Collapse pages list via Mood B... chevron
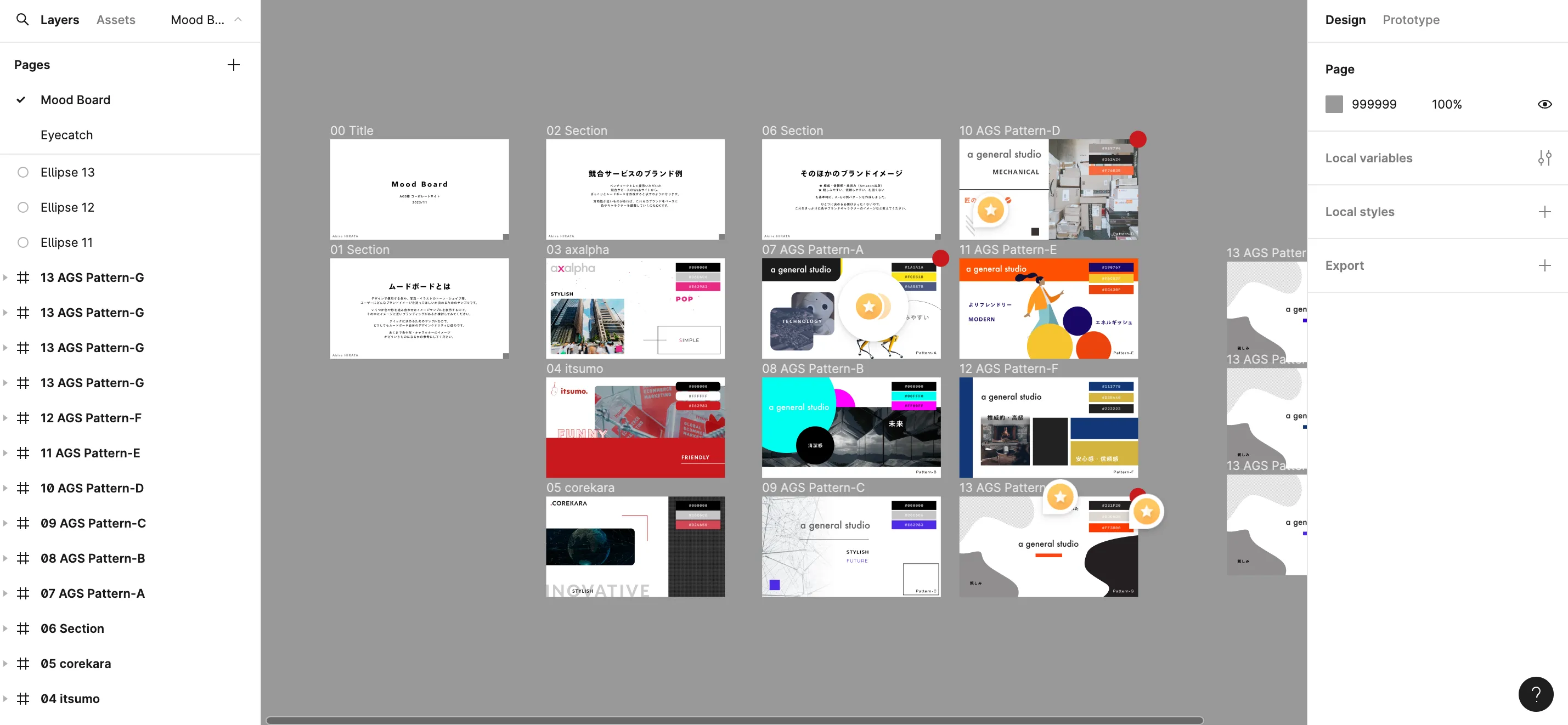1568x725 pixels. (x=238, y=19)
